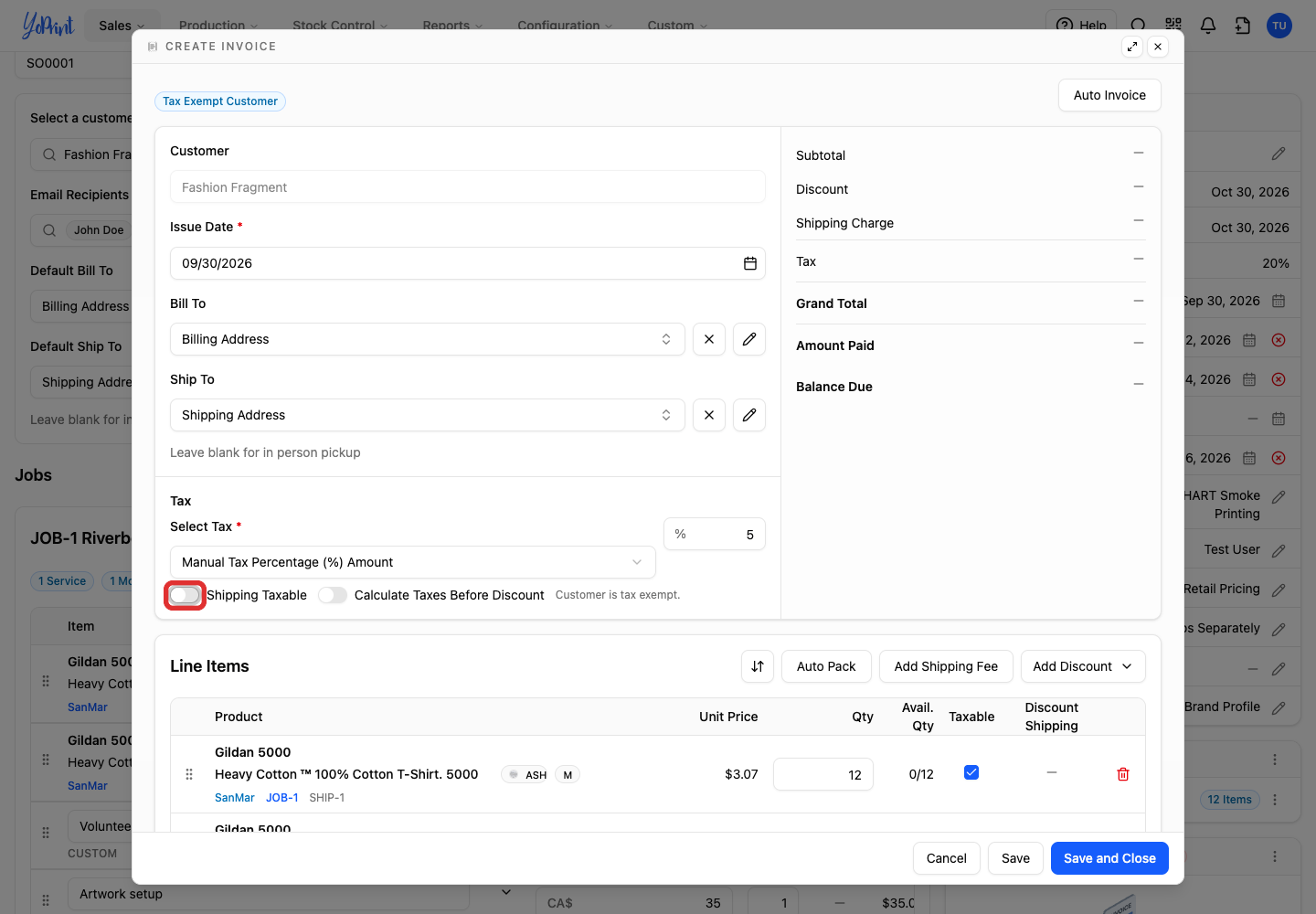Open the QR code scanner icon

click(1173, 26)
